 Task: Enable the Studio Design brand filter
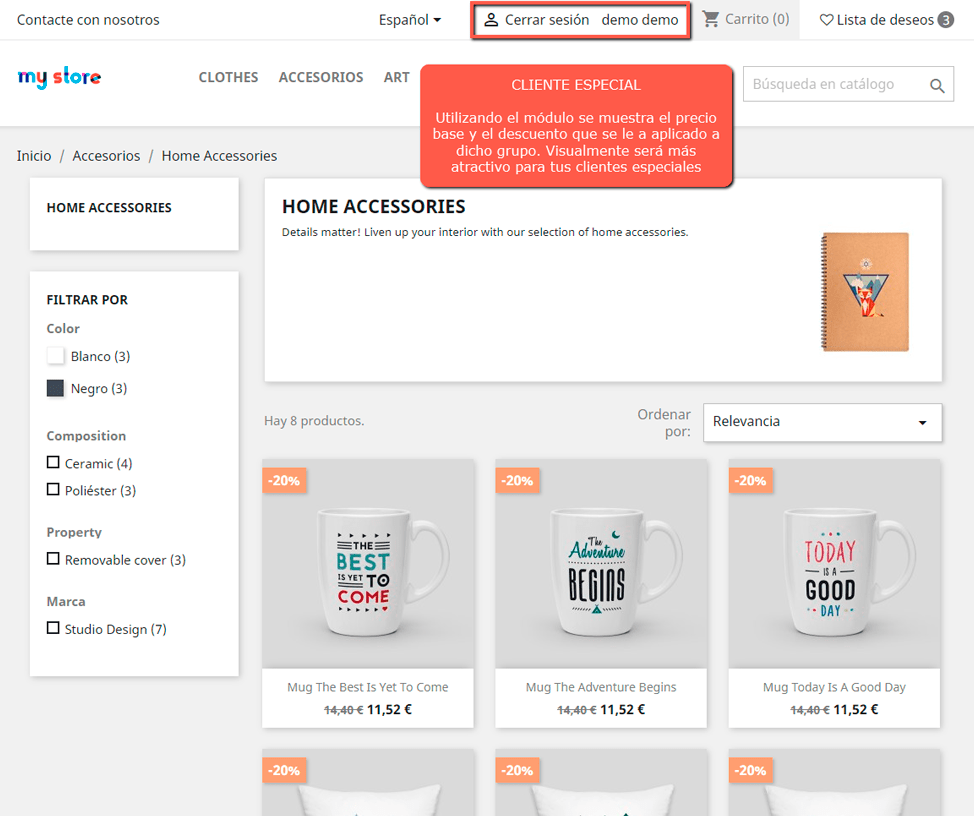tap(55, 628)
